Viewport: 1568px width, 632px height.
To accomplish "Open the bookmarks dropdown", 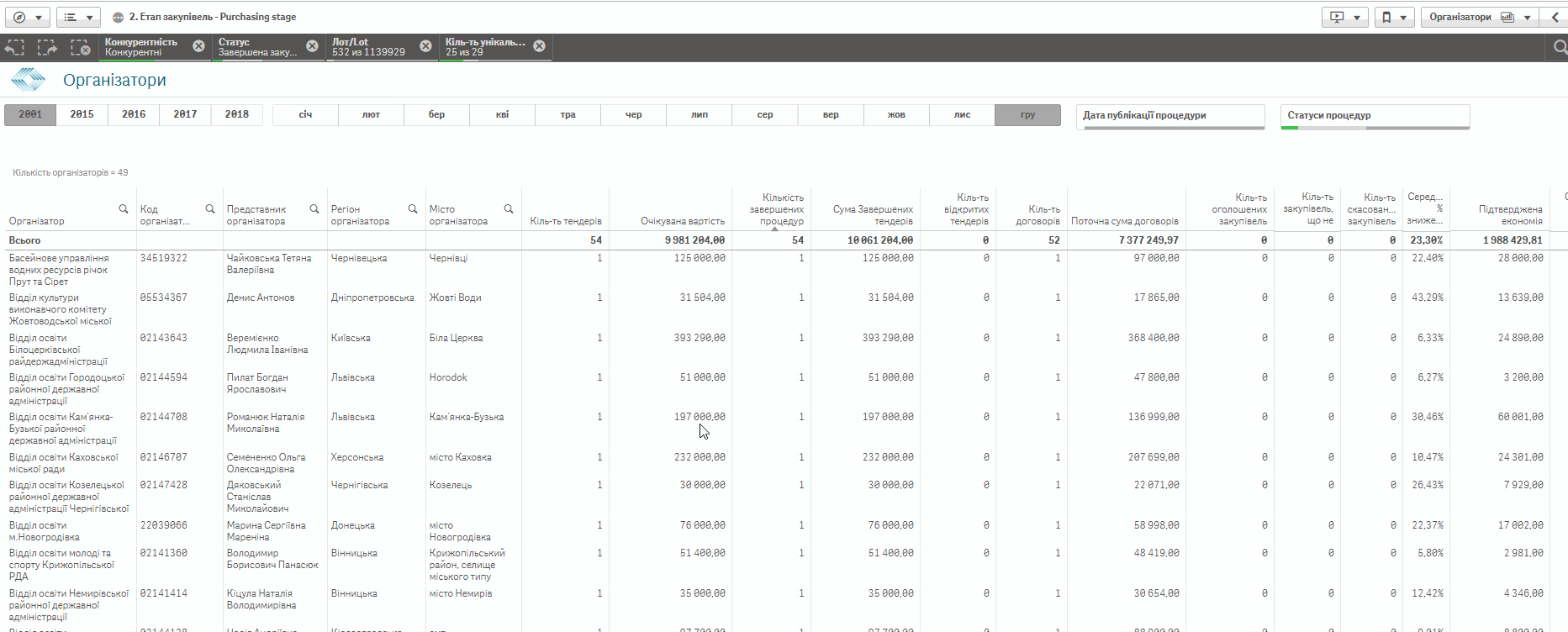I will pos(1395,17).
